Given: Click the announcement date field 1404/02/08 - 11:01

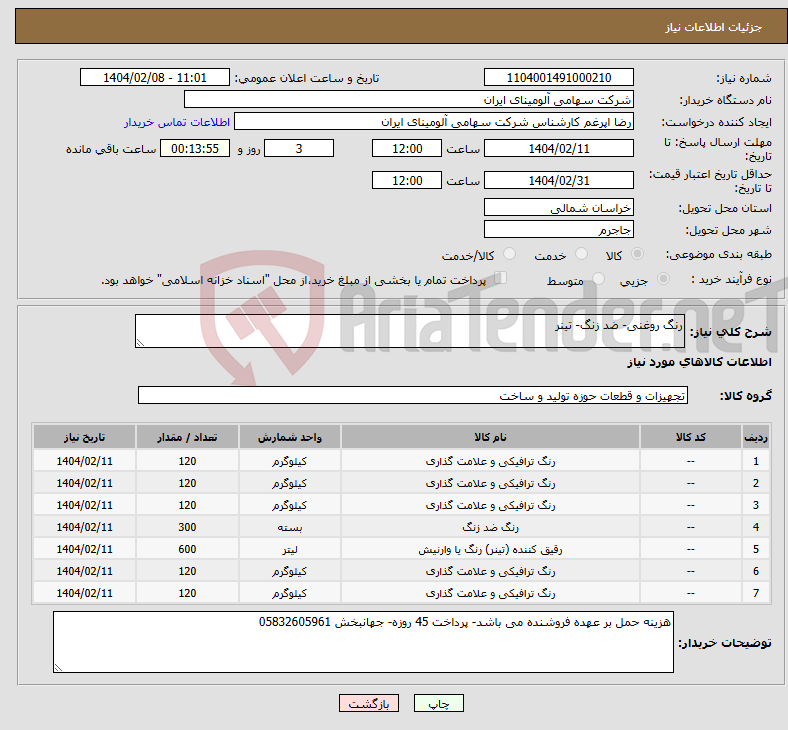Looking at the screenshot, I should [x=155, y=78].
